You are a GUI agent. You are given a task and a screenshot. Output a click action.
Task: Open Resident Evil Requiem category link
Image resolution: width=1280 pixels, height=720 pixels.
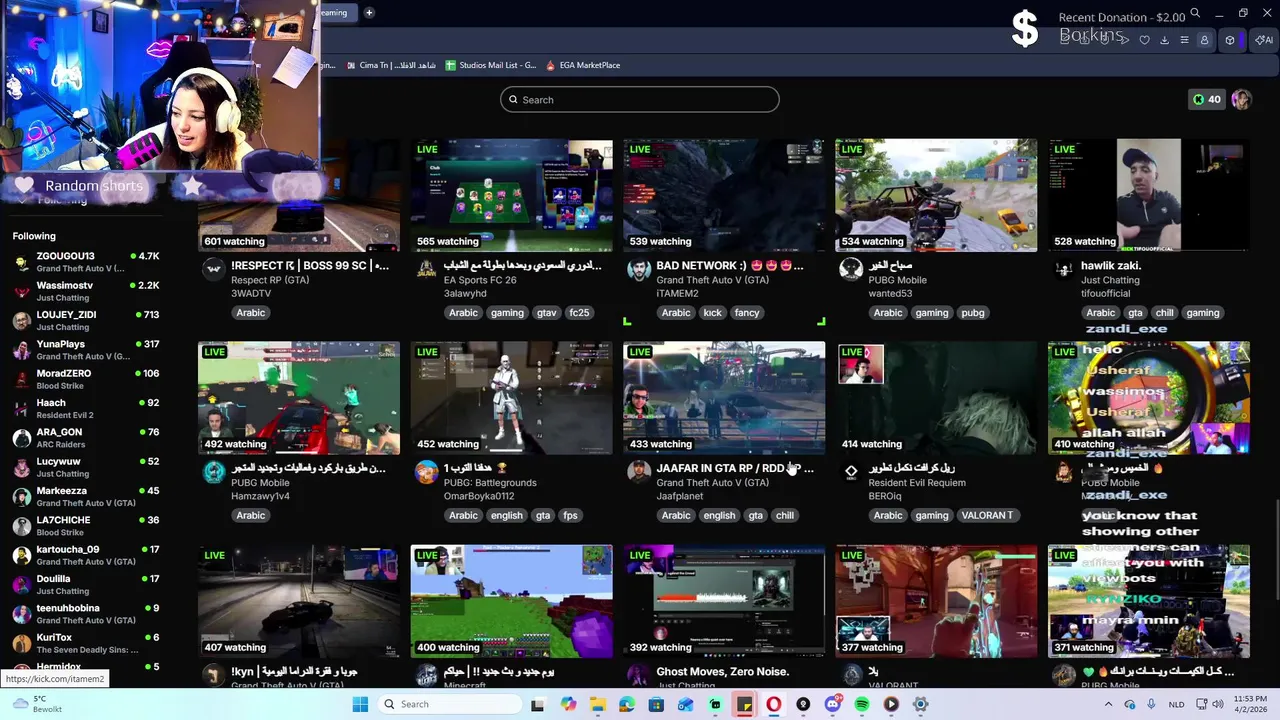(x=917, y=483)
